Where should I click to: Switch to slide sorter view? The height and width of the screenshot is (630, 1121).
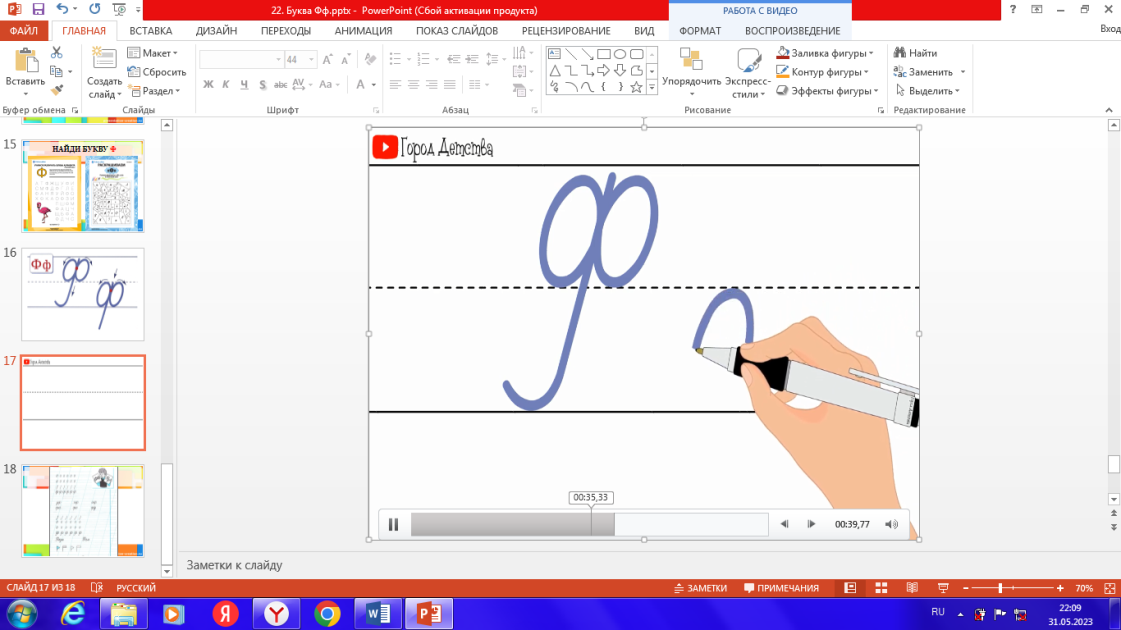pyautogui.click(x=881, y=588)
